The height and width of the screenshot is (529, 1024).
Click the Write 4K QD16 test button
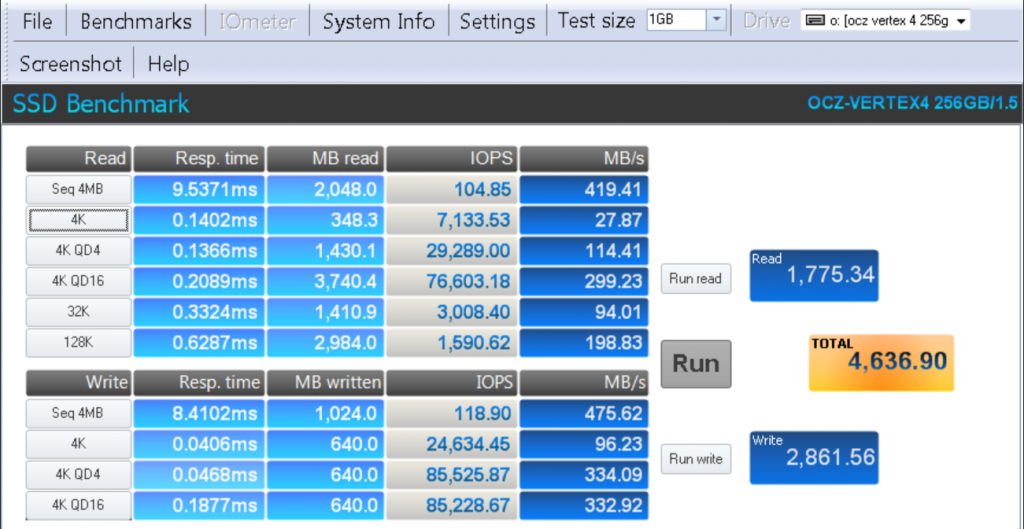(x=78, y=505)
